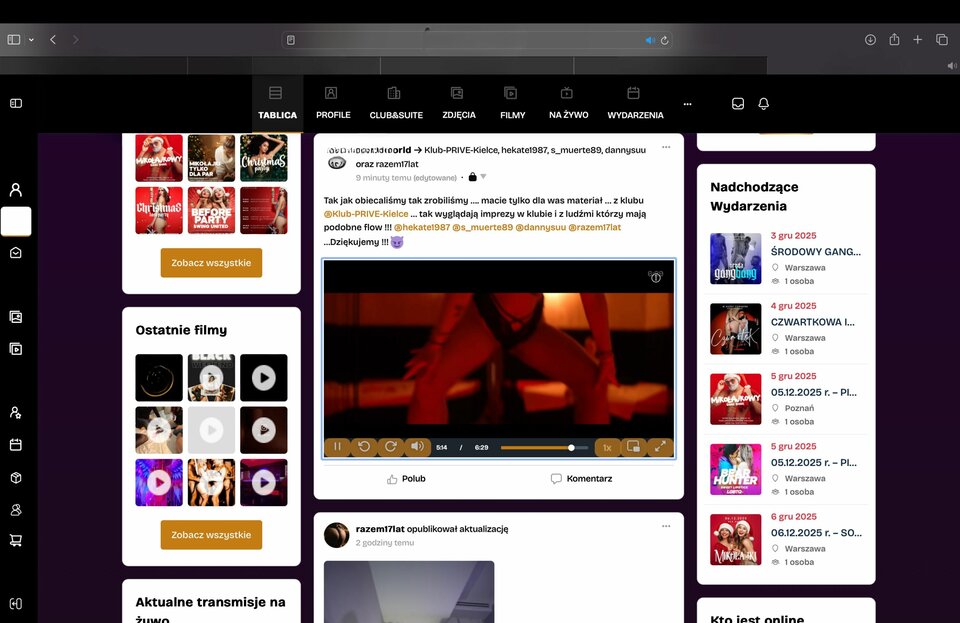Click the calendar icon in left sidebar
The height and width of the screenshot is (623, 960).
click(16, 444)
